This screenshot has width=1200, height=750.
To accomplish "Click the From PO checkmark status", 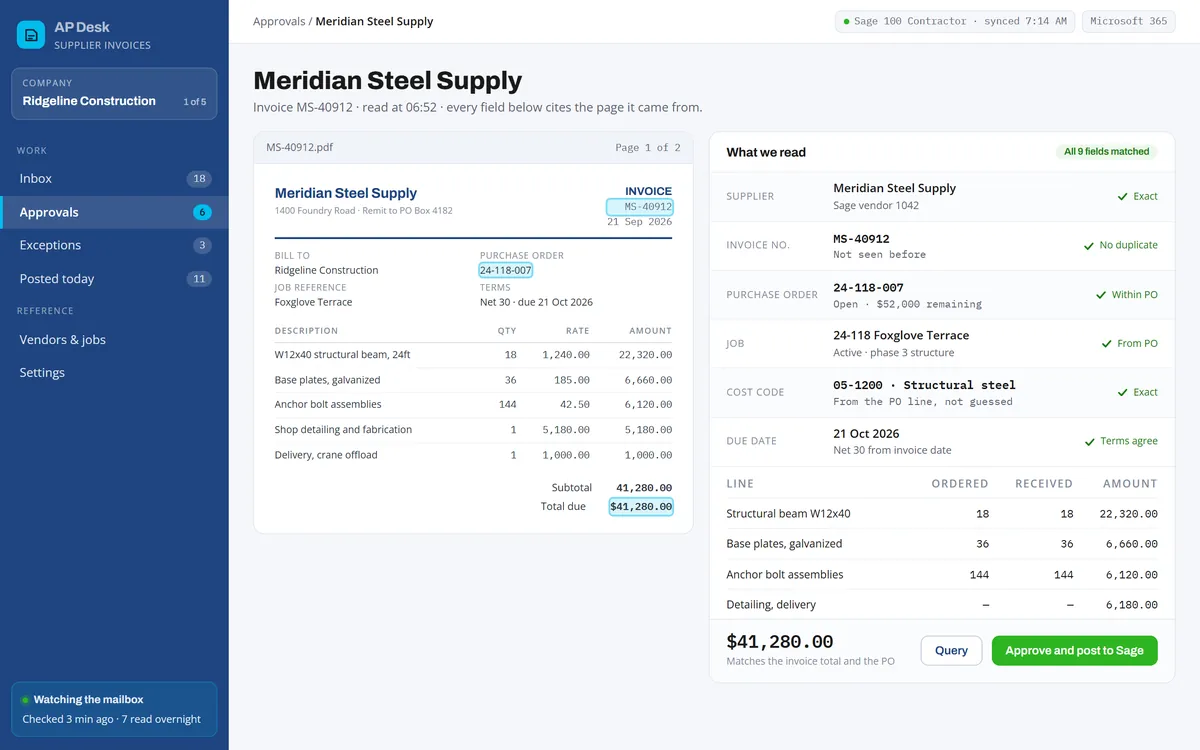I will (1130, 343).
